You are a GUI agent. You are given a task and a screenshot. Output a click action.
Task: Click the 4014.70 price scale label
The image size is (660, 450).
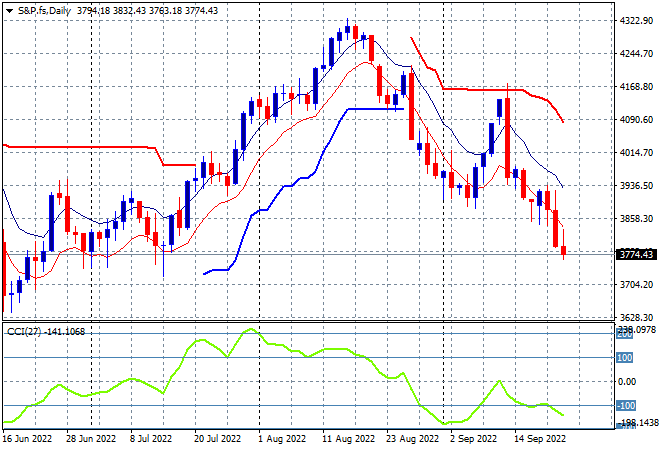[x=636, y=152]
